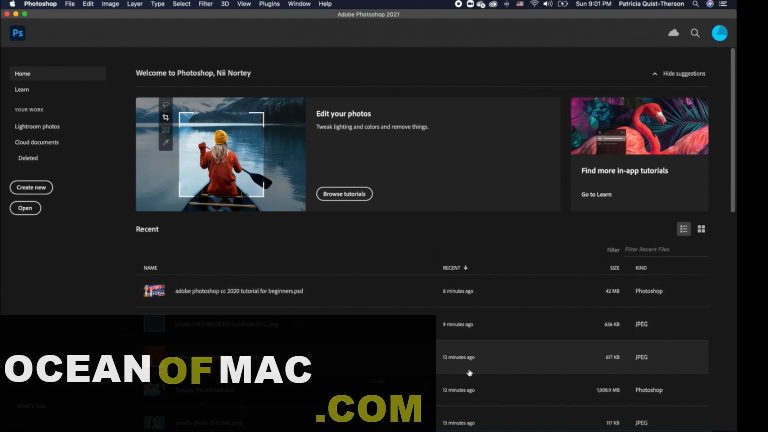Open the Help menu
Image resolution: width=768 pixels, height=432 pixels.
[325, 4]
